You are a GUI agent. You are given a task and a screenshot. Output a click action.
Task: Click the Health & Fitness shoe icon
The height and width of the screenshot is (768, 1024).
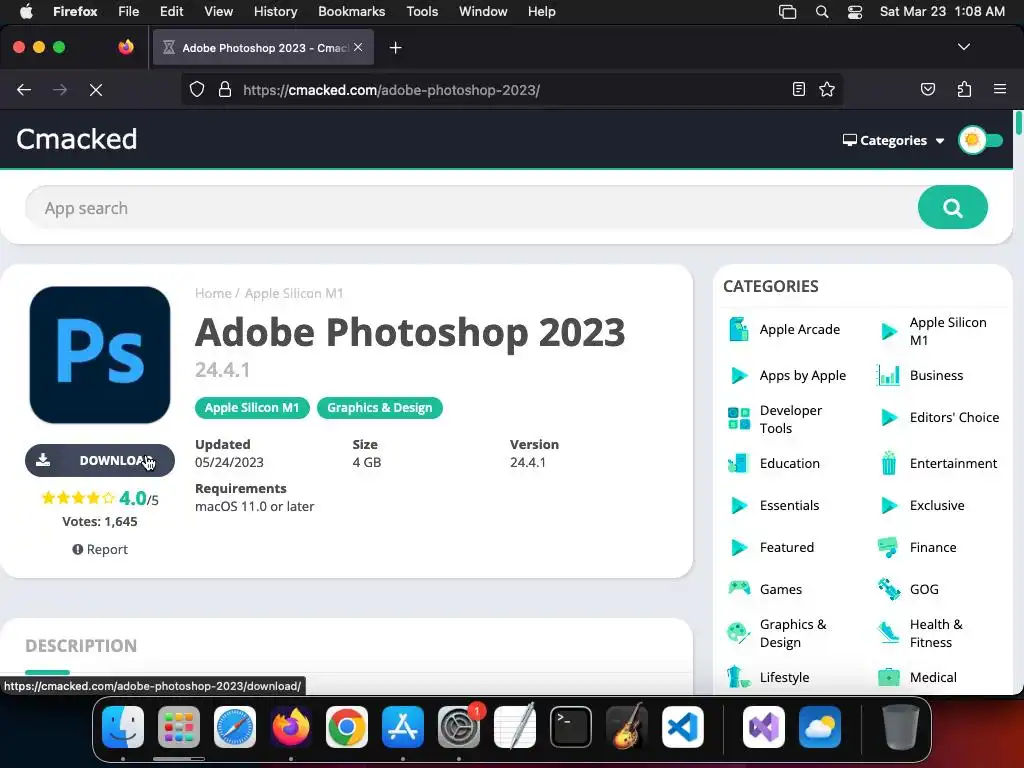pos(888,633)
